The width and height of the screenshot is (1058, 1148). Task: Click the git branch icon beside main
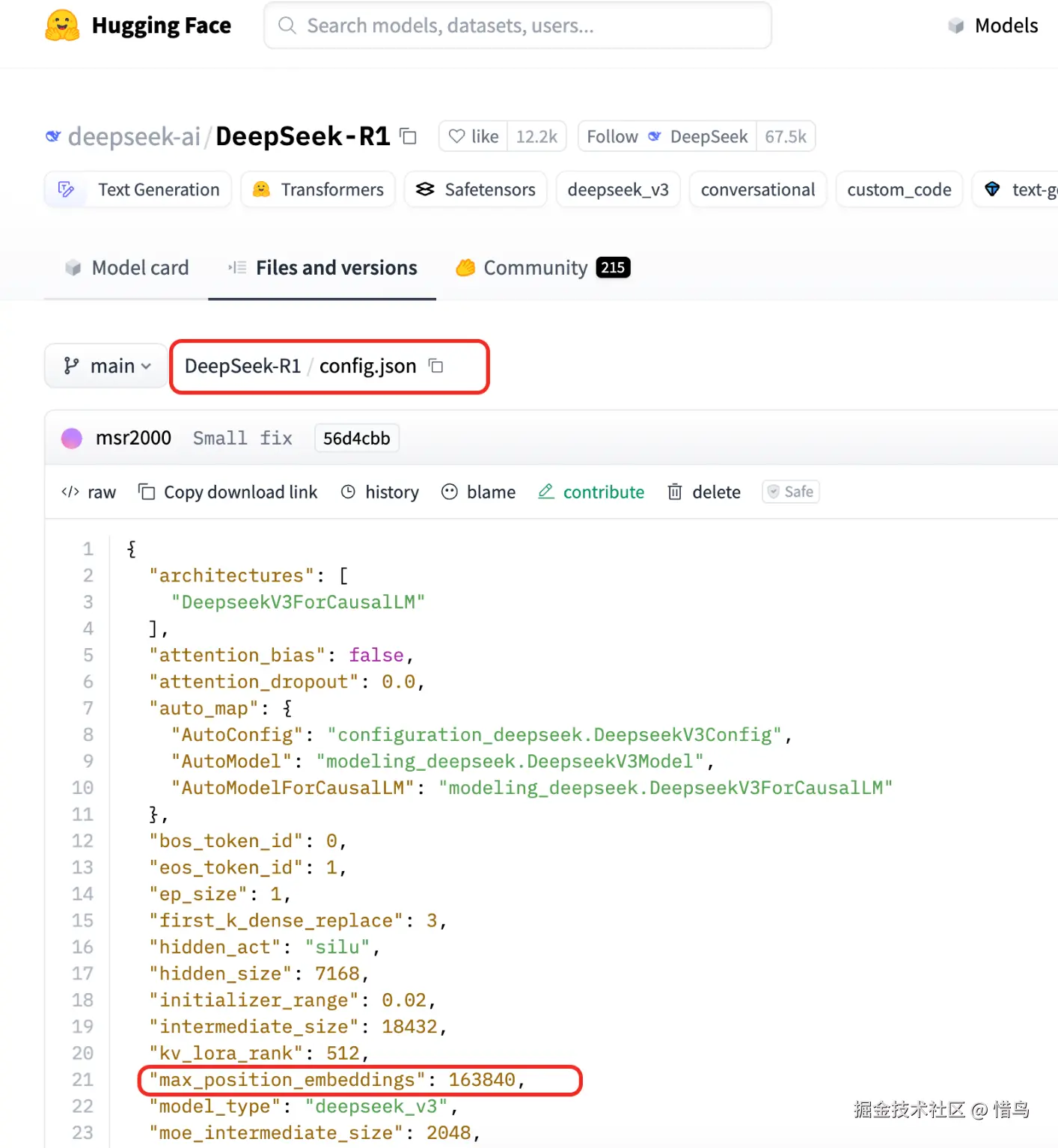click(x=71, y=365)
